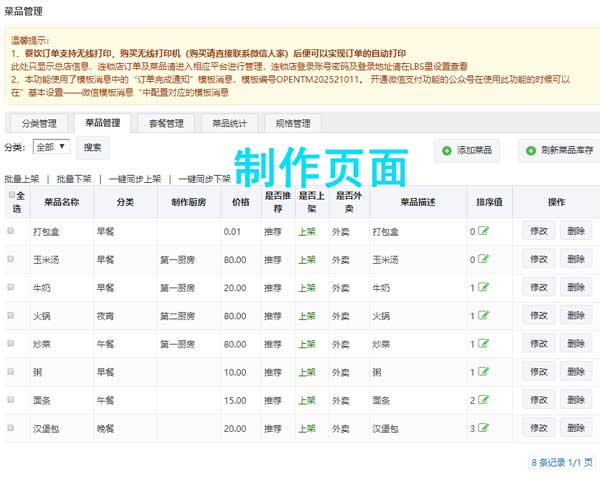Image resolution: width=600 pixels, height=482 pixels.
Task: Click 修改 for the 炒菜 row
Action: click(x=539, y=344)
